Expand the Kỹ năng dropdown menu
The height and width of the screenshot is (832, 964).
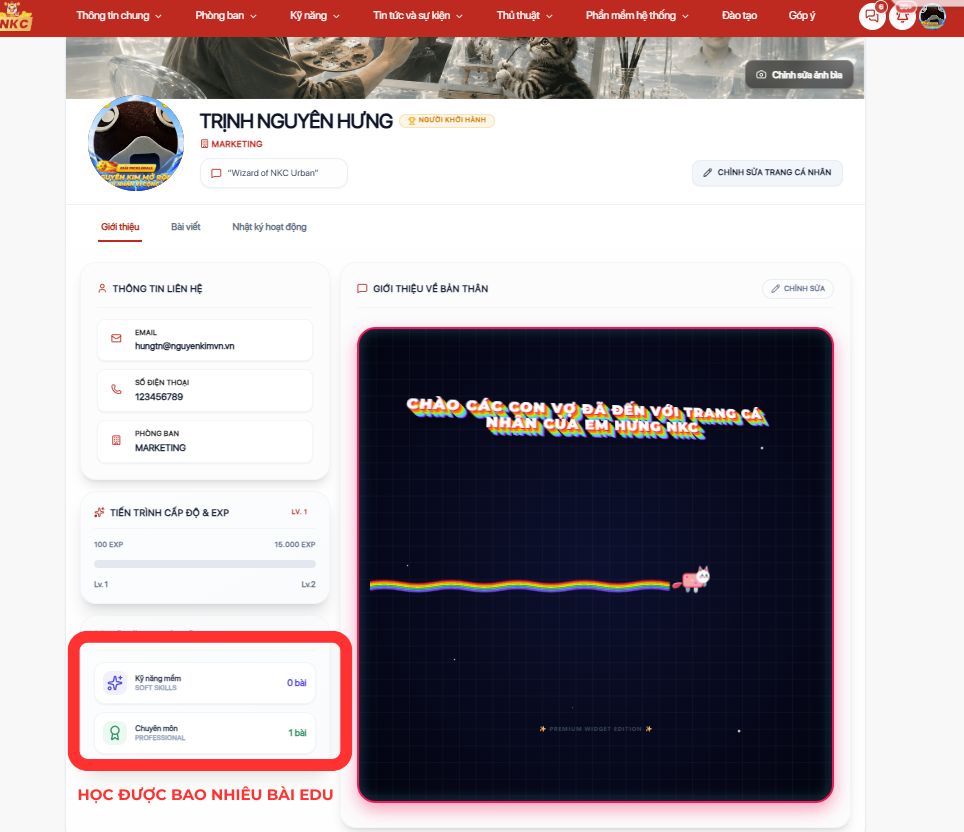pos(315,15)
